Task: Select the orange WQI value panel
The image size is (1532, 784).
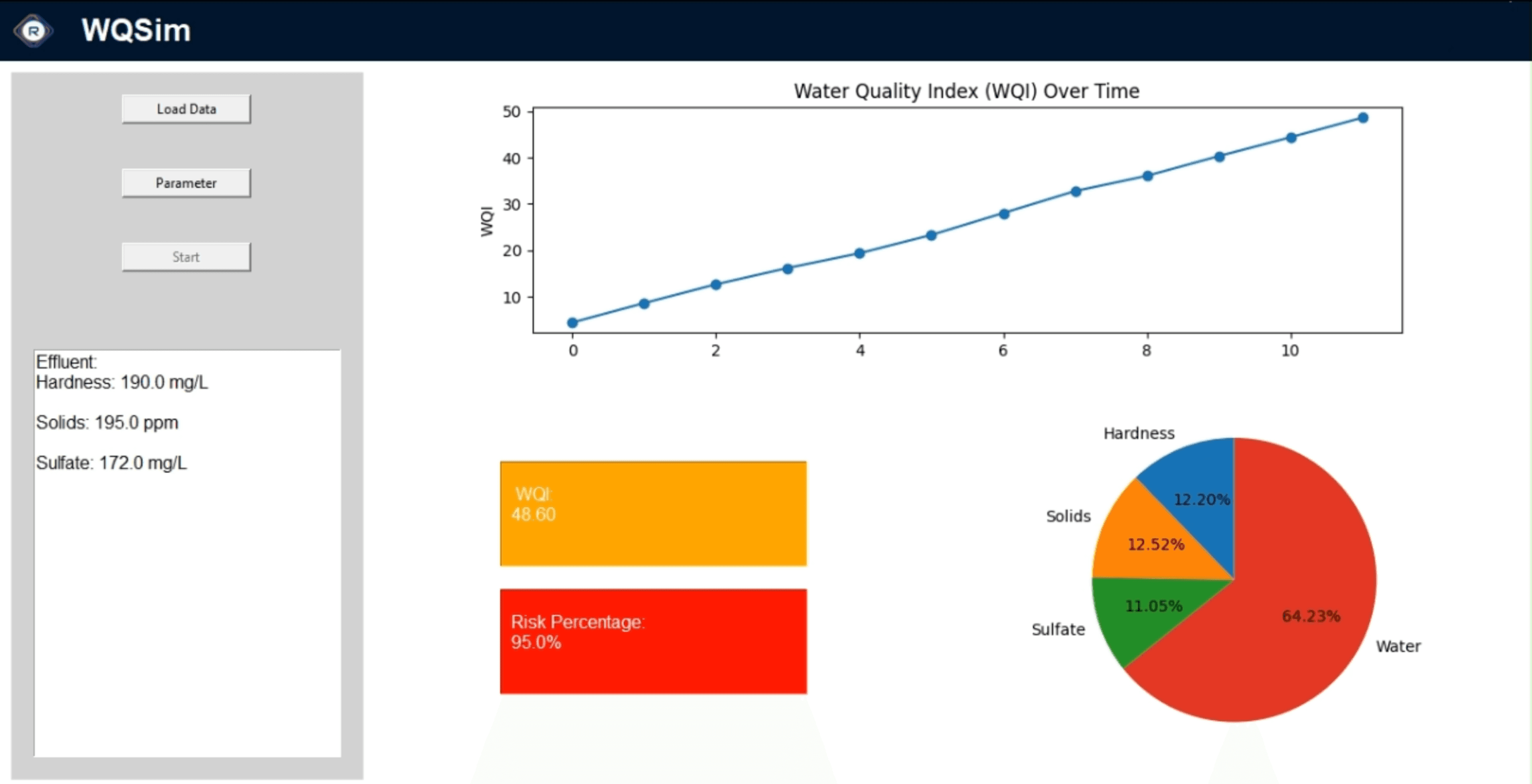Action: [x=653, y=514]
